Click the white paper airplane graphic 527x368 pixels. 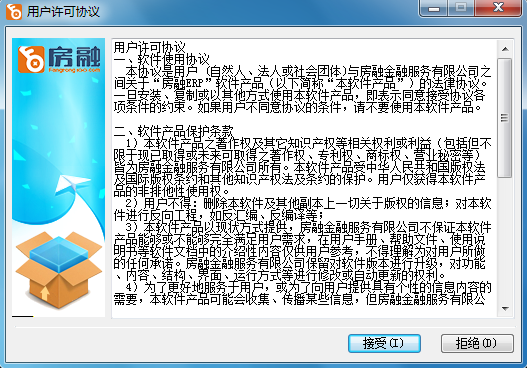[x=72, y=184]
